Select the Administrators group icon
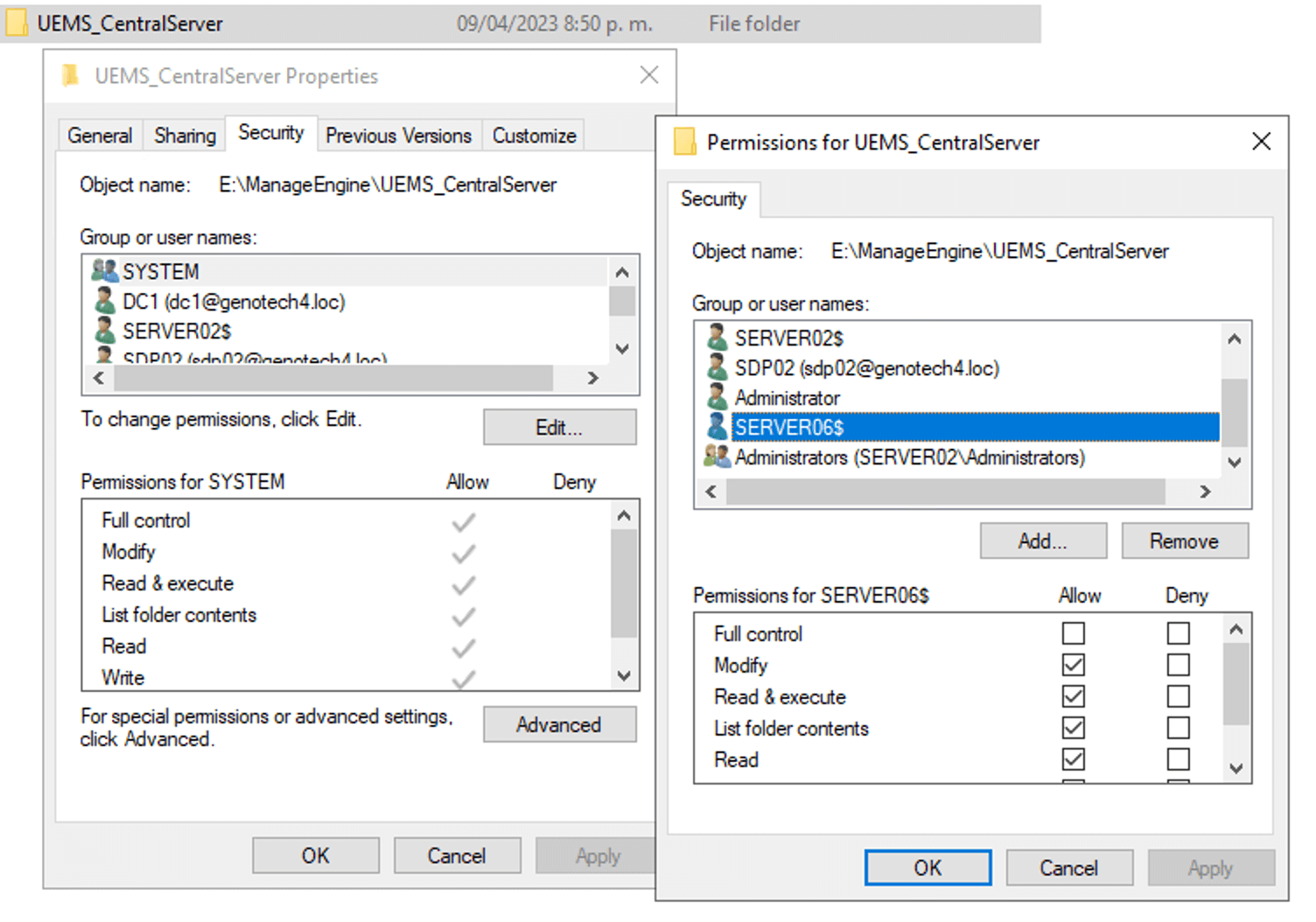Screen dimensions: 1316x922 [717, 457]
